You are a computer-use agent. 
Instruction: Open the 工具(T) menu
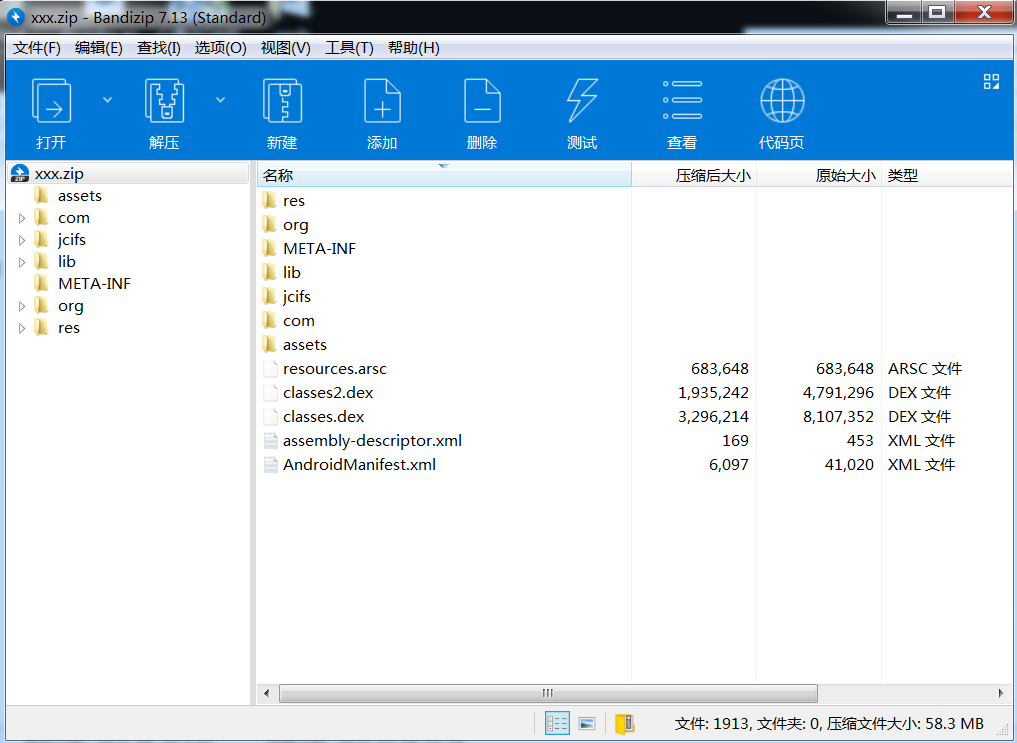point(349,48)
